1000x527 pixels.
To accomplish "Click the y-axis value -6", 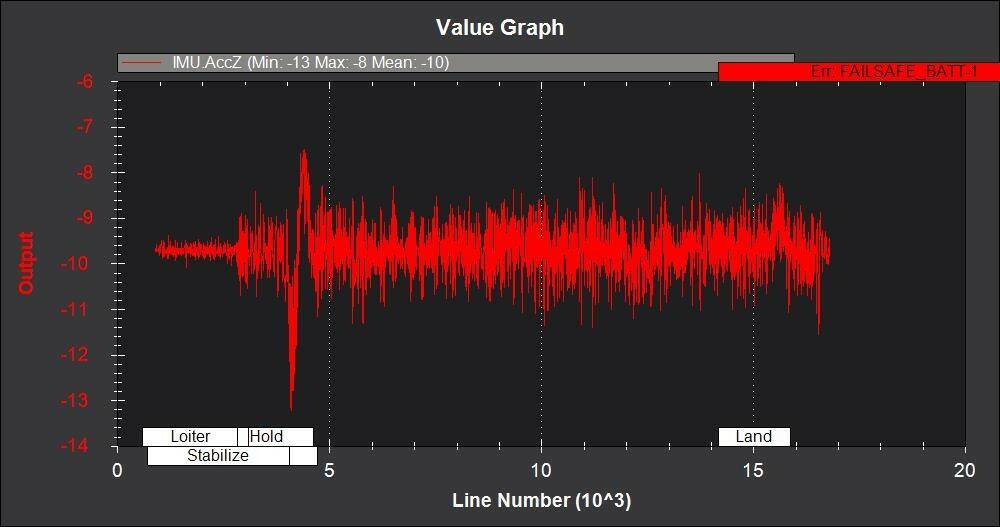I will [x=85, y=81].
